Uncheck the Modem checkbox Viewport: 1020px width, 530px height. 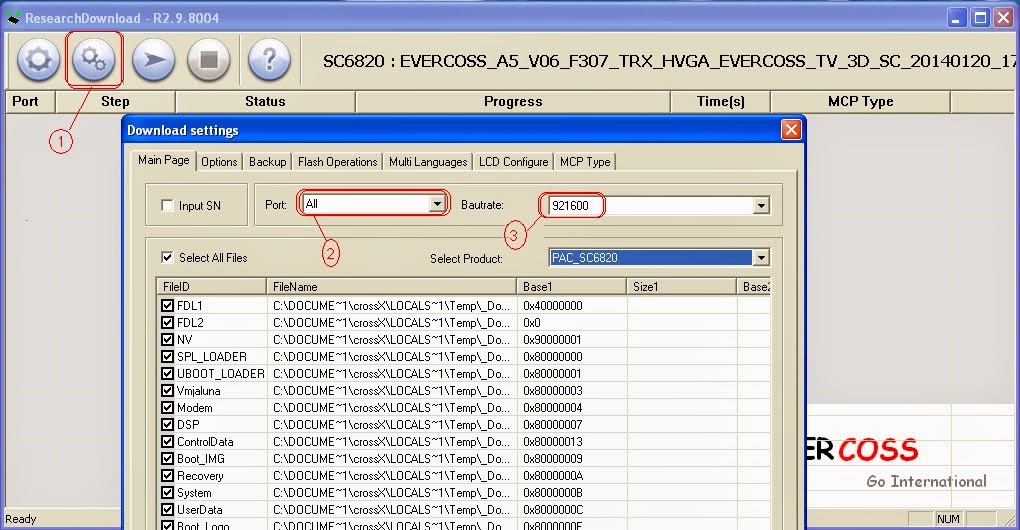[x=167, y=408]
